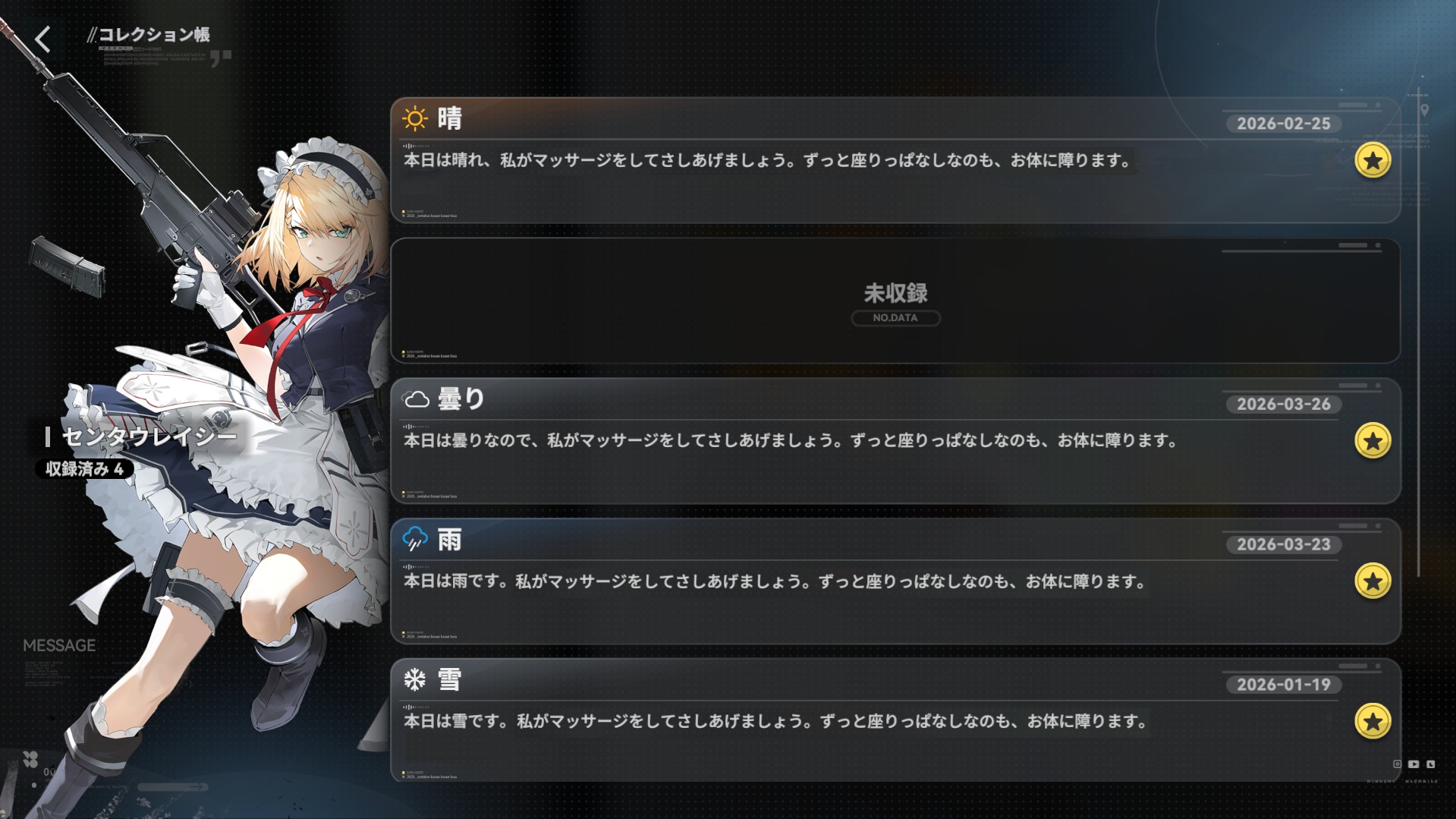Click the vertical scrollbar on the right

1418,334
